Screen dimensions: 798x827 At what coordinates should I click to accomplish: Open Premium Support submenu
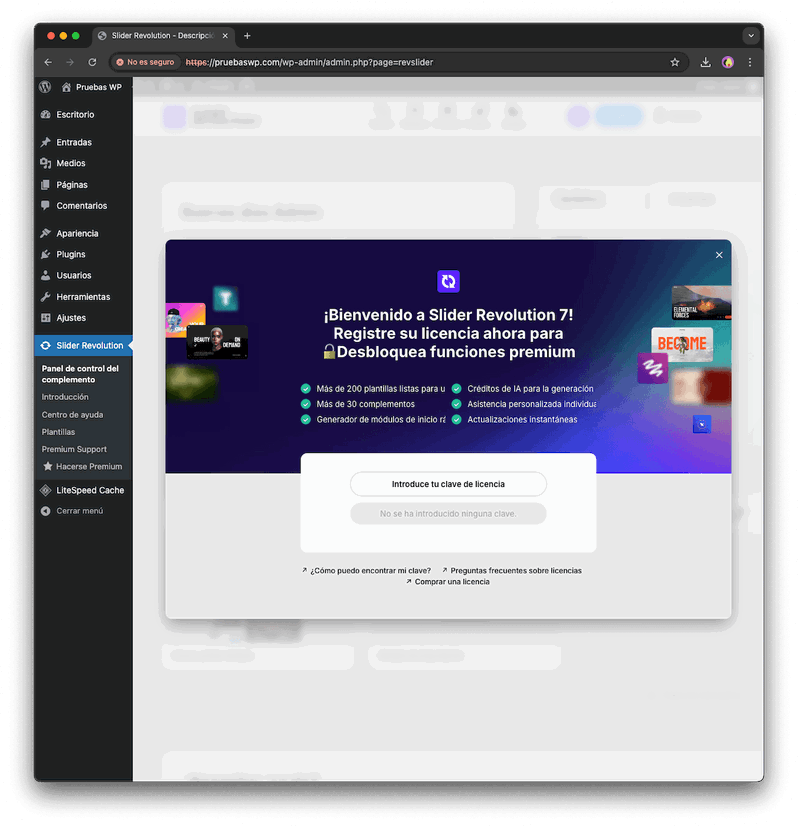(x=74, y=449)
